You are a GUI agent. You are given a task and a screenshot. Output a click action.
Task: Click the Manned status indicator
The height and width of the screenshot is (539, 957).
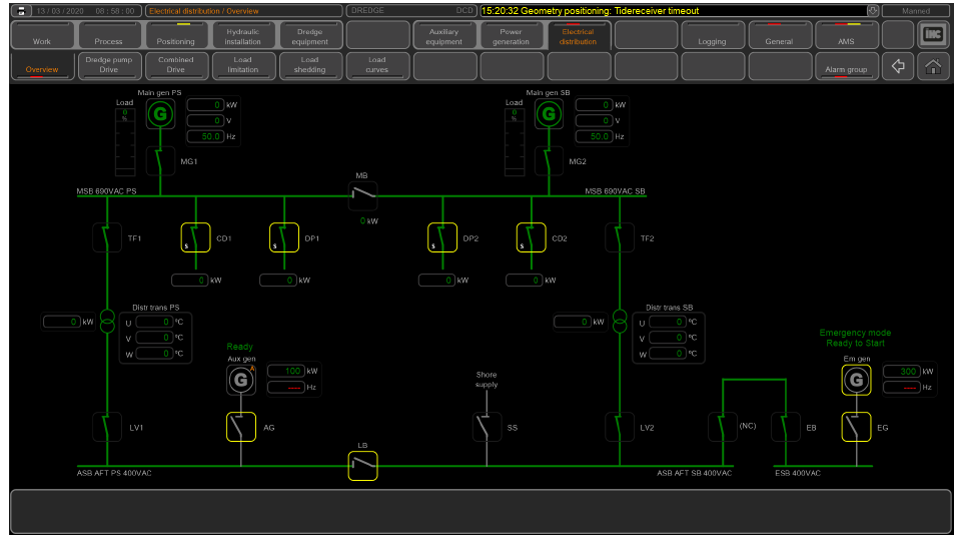point(915,11)
